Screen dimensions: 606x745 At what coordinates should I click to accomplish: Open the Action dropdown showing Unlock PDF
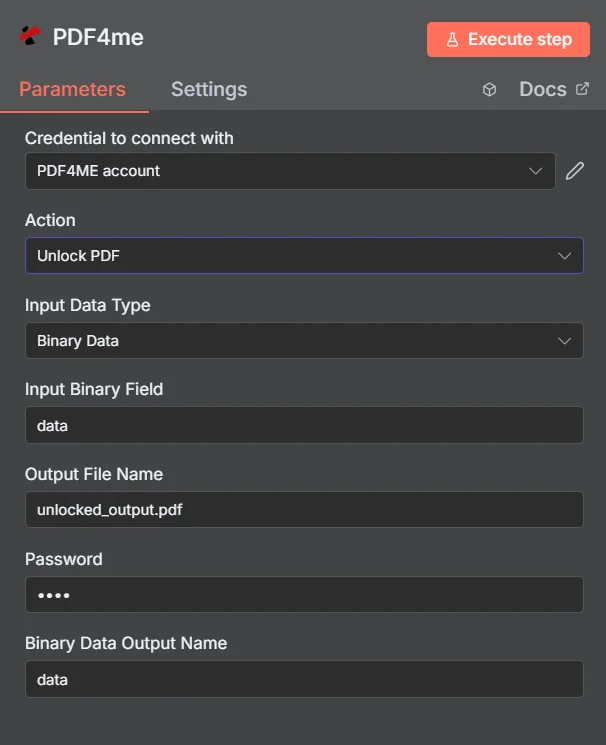tap(304, 256)
